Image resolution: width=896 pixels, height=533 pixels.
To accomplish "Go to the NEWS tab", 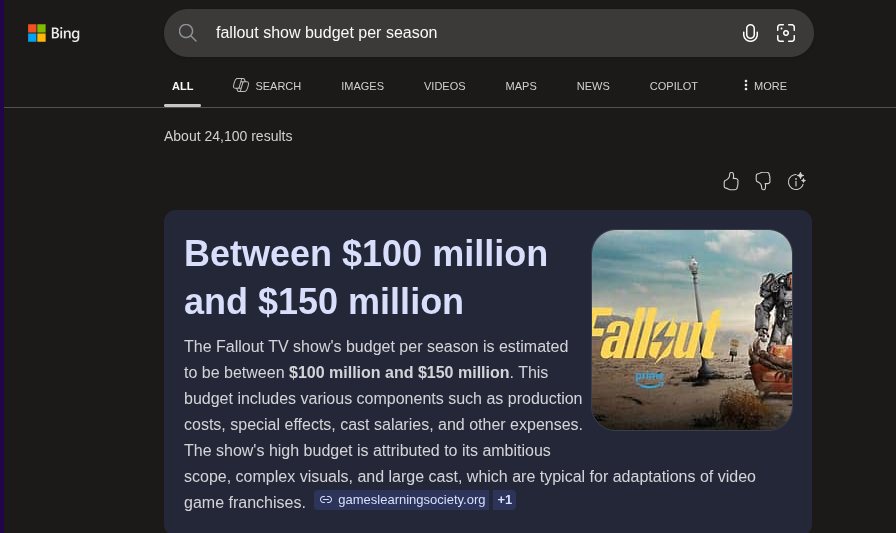I will point(593,86).
